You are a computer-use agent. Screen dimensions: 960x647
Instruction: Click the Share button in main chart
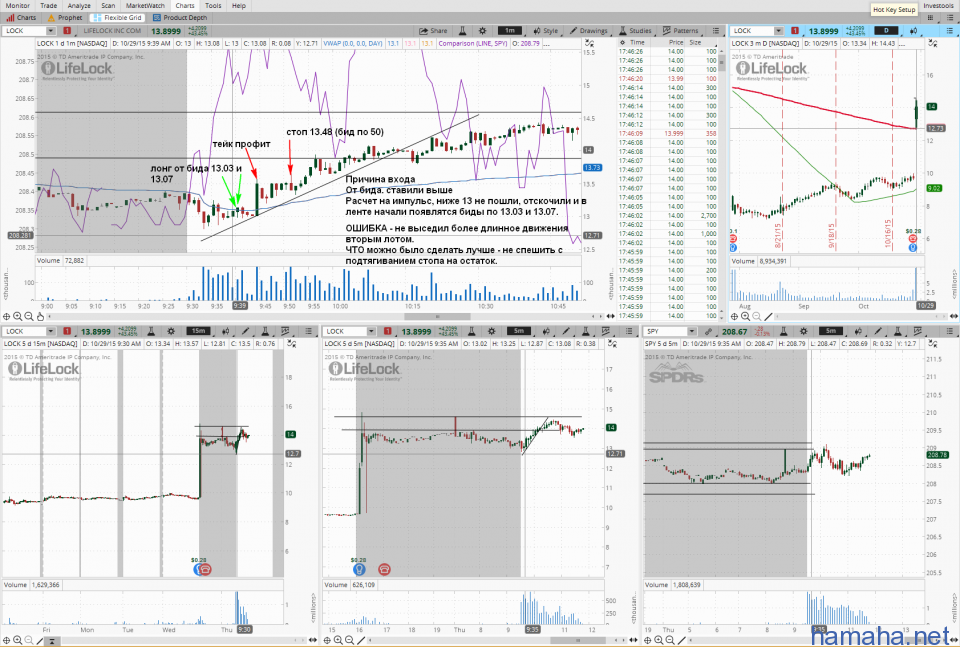coord(433,31)
